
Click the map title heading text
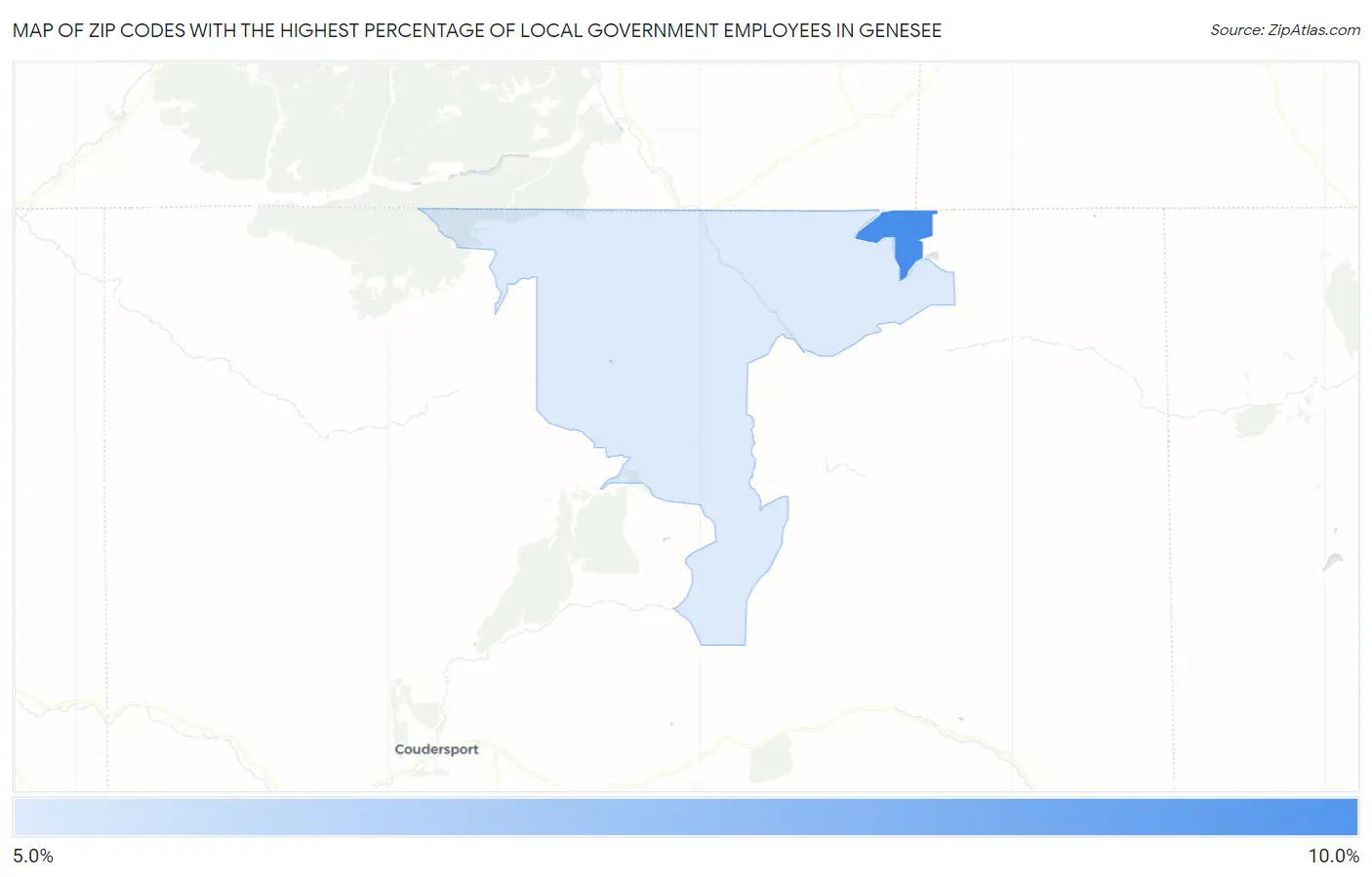click(x=477, y=30)
